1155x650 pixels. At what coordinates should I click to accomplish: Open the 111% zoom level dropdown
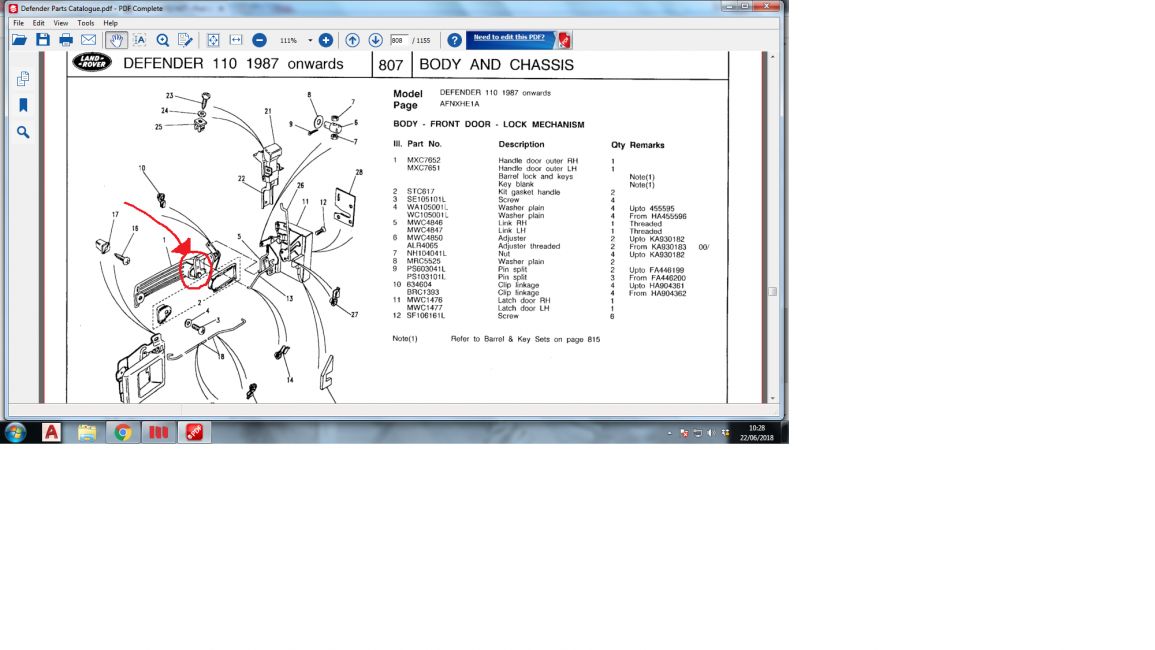click(x=310, y=41)
